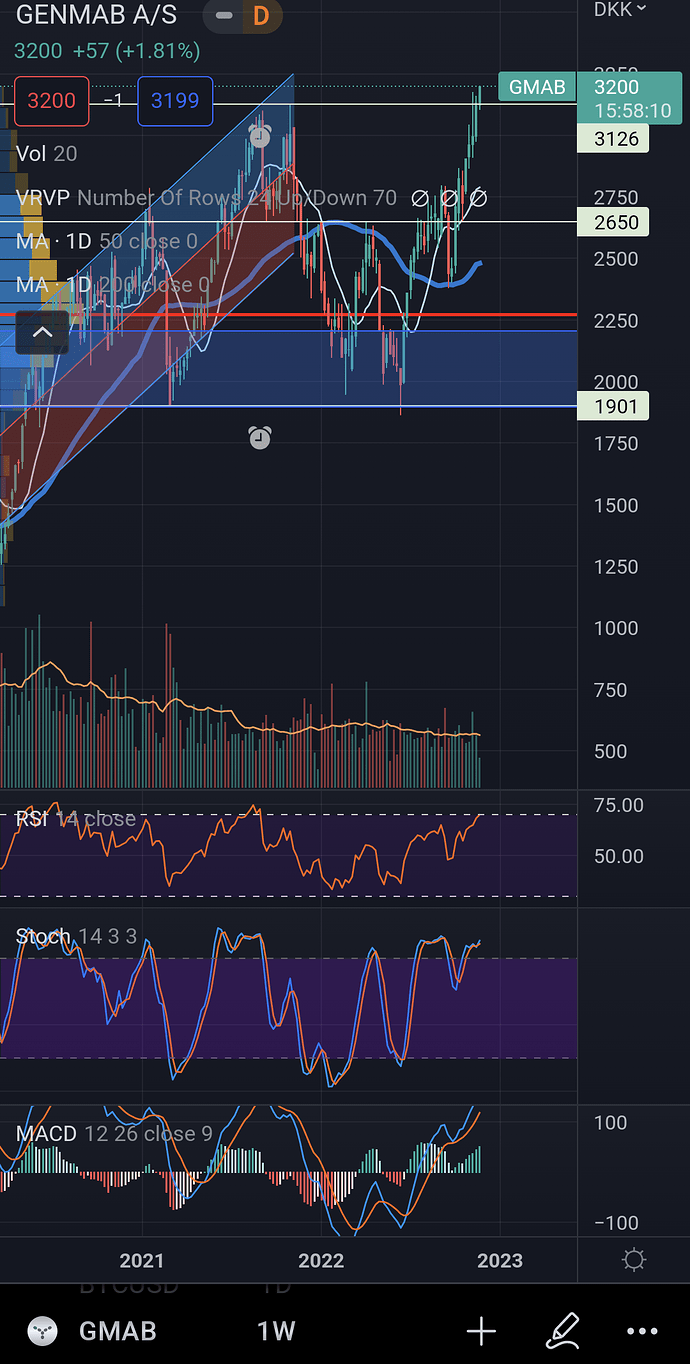Tap the alarm clock icon near chart peak
Viewport: 690px width, 1364px height.
click(x=259, y=137)
